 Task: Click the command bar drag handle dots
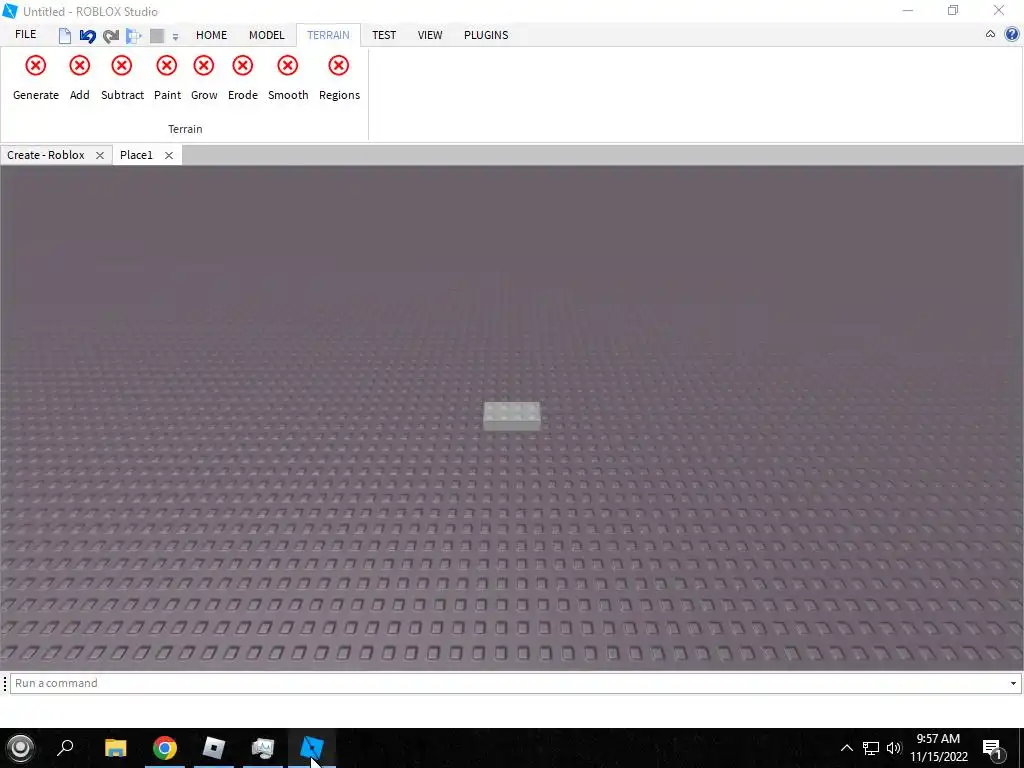point(5,683)
